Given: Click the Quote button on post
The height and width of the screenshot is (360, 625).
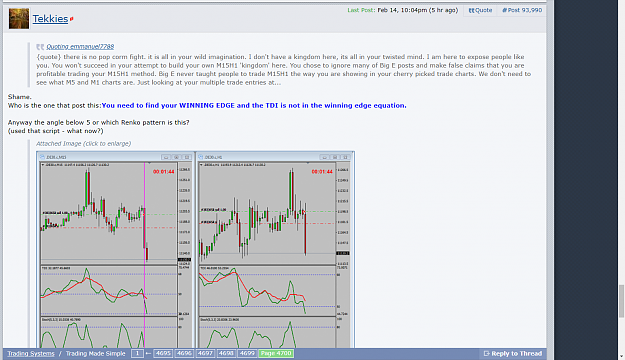Looking at the screenshot, I should (480, 10).
